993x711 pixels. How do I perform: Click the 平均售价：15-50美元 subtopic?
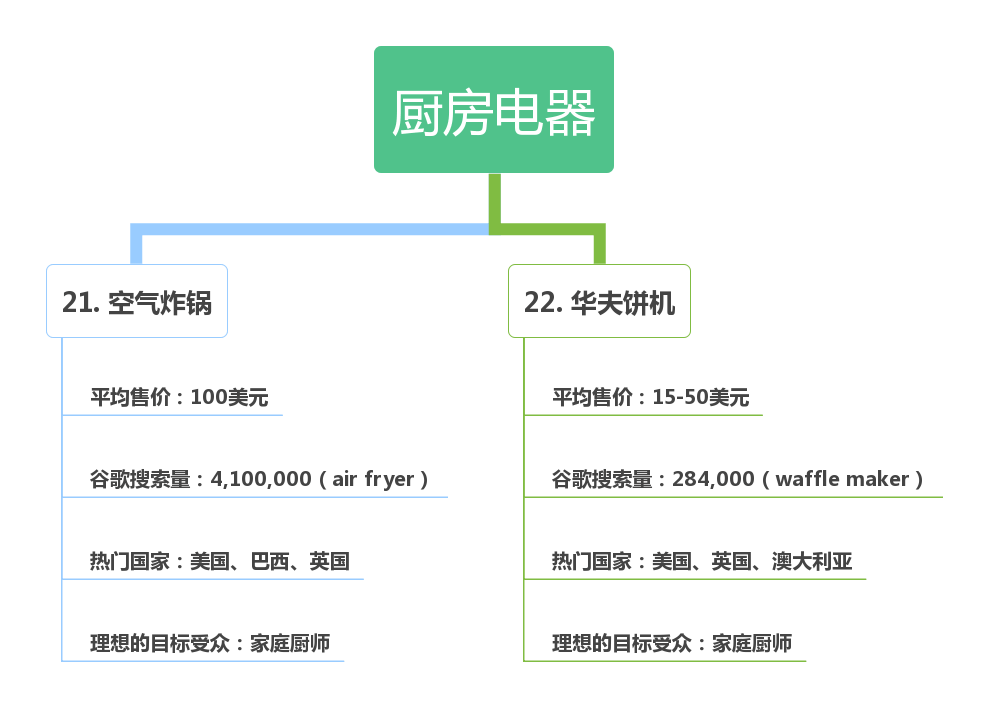pyautogui.click(x=650, y=397)
